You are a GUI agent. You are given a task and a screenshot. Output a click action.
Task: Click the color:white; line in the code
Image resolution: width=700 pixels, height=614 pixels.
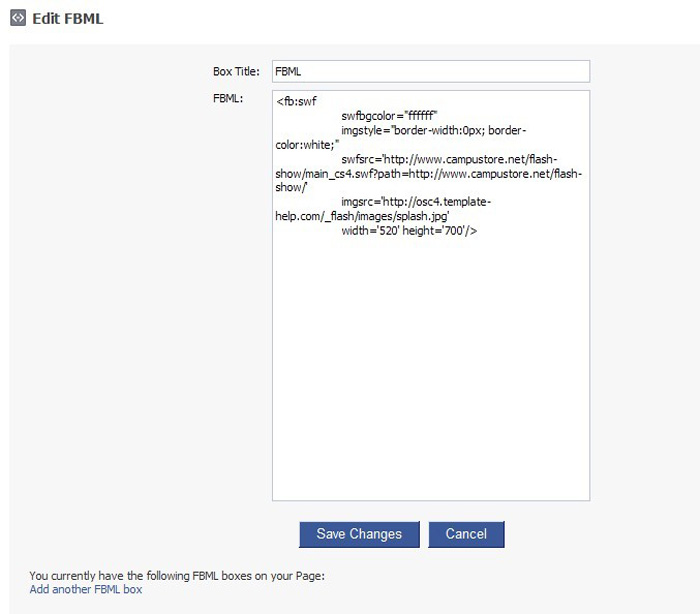click(307, 145)
